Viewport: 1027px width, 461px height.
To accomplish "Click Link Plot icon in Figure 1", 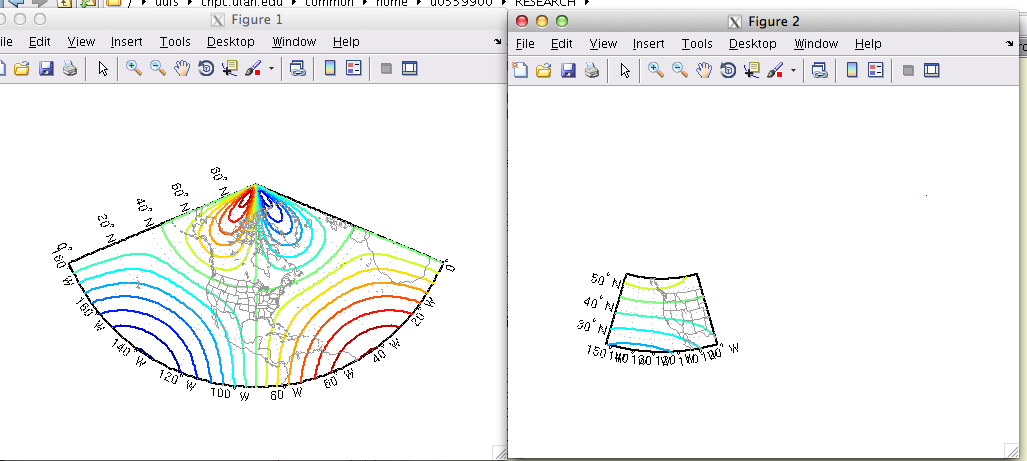I will pyautogui.click(x=297, y=68).
